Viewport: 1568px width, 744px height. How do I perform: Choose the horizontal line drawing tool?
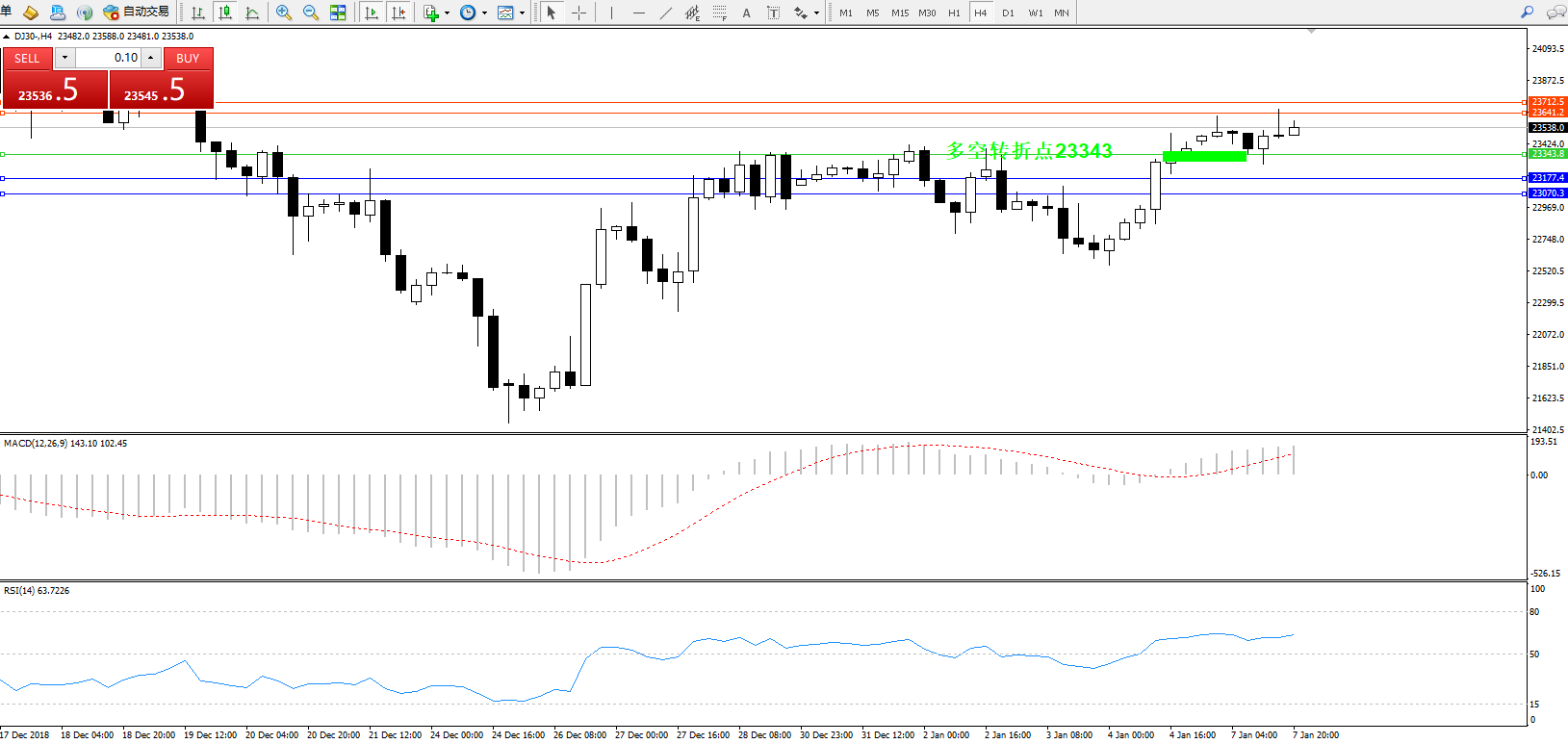click(x=638, y=13)
